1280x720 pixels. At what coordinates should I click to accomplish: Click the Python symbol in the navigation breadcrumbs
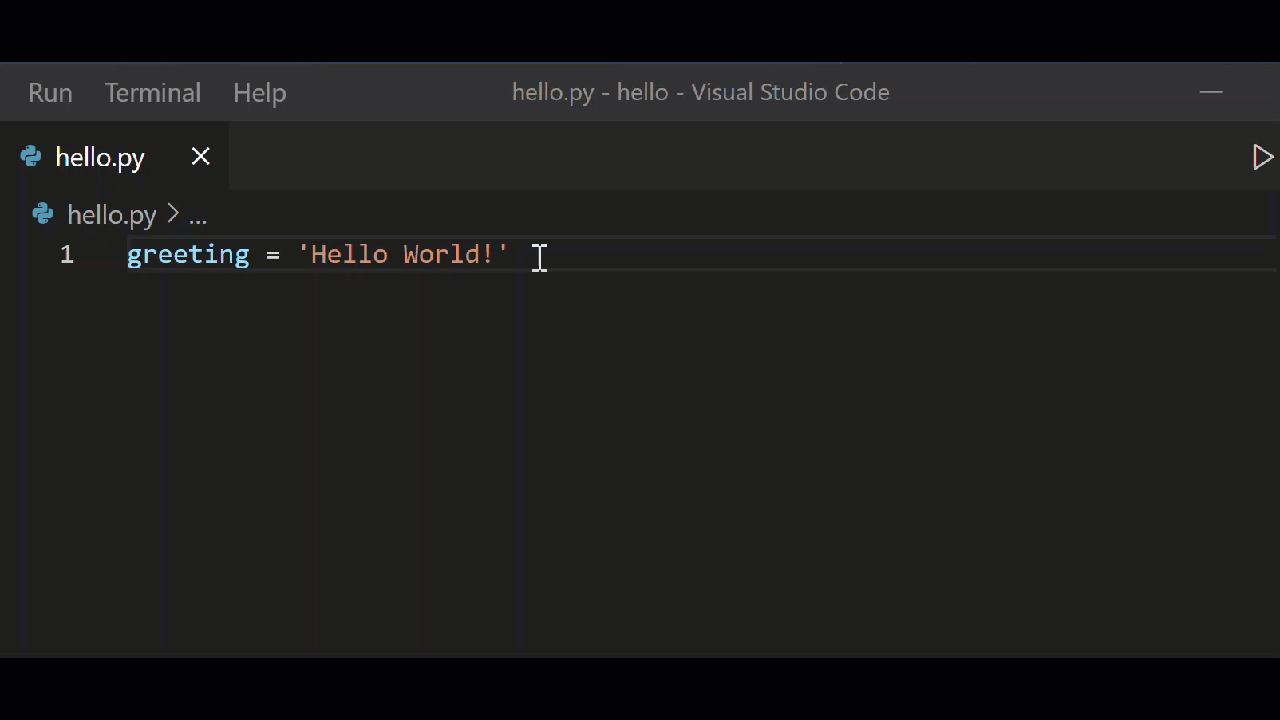(x=43, y=214)
